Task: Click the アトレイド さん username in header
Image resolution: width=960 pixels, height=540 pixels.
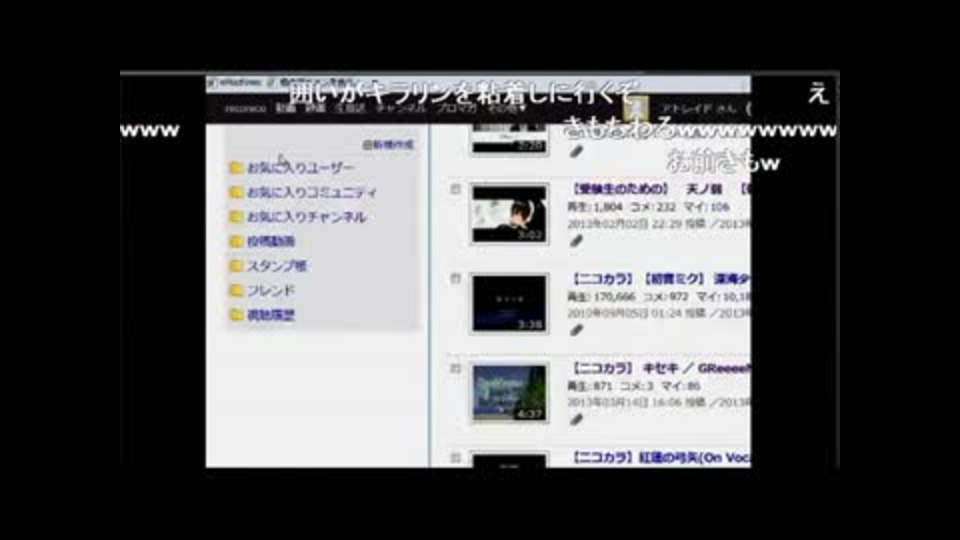Action: [x=698, y=109]
